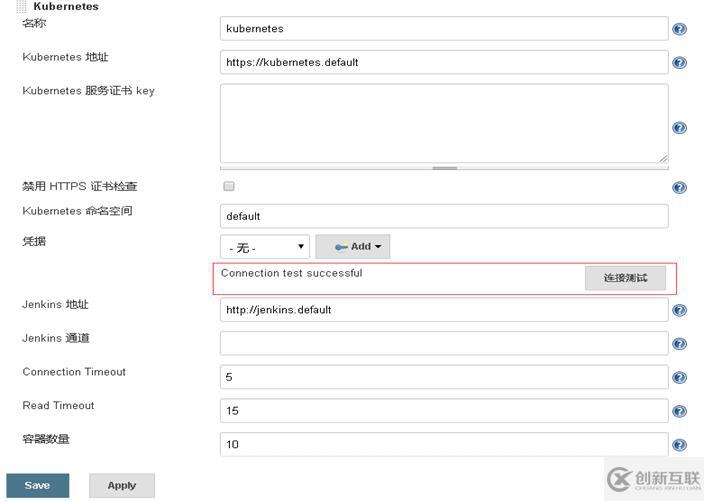Open help for 容器数量 field
Screen dimensions: 704x501
[x=679, y=445]
